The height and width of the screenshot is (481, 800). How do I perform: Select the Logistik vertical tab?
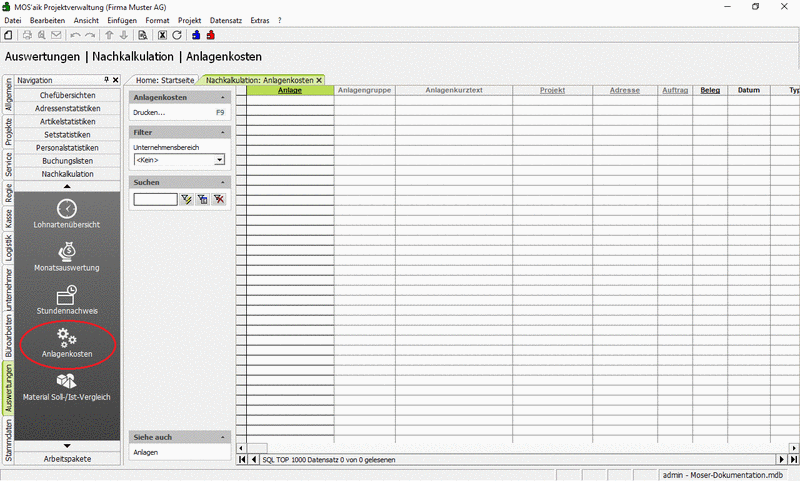point(8,247)
